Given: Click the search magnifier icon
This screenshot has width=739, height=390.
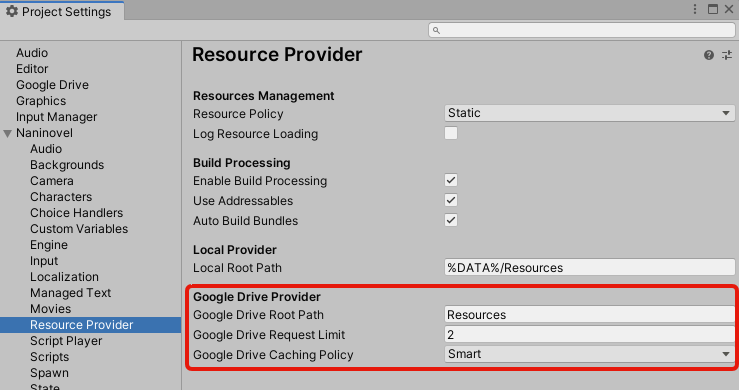Looking at the screenshot, I should 436,30.
